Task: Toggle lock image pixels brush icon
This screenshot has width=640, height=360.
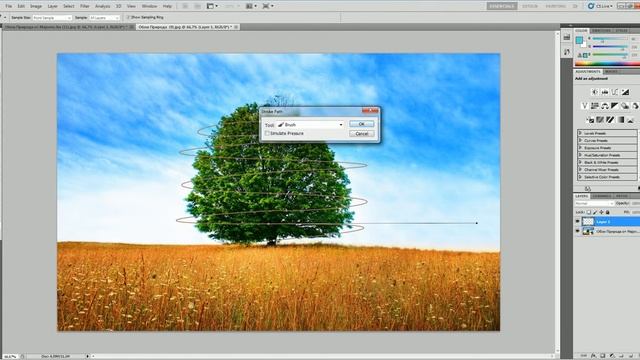Action: click(x=595, y=212)
